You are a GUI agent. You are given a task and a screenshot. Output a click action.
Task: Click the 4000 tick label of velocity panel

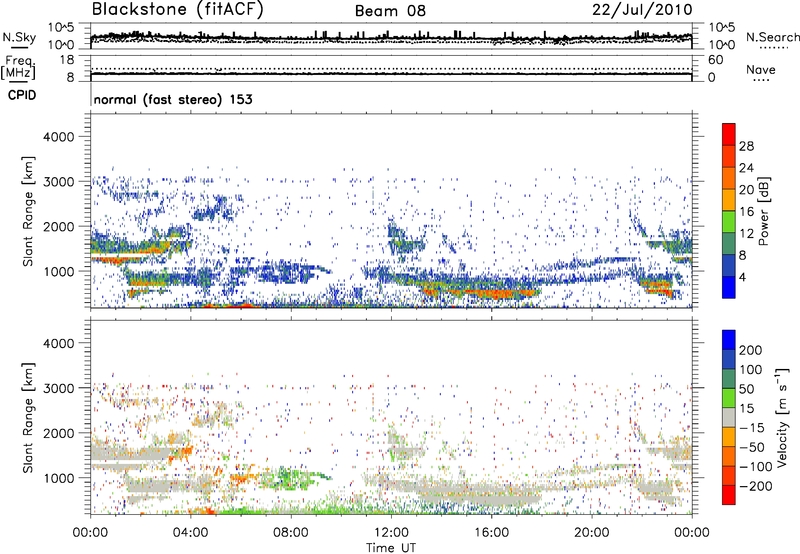(x=58, y=343)
